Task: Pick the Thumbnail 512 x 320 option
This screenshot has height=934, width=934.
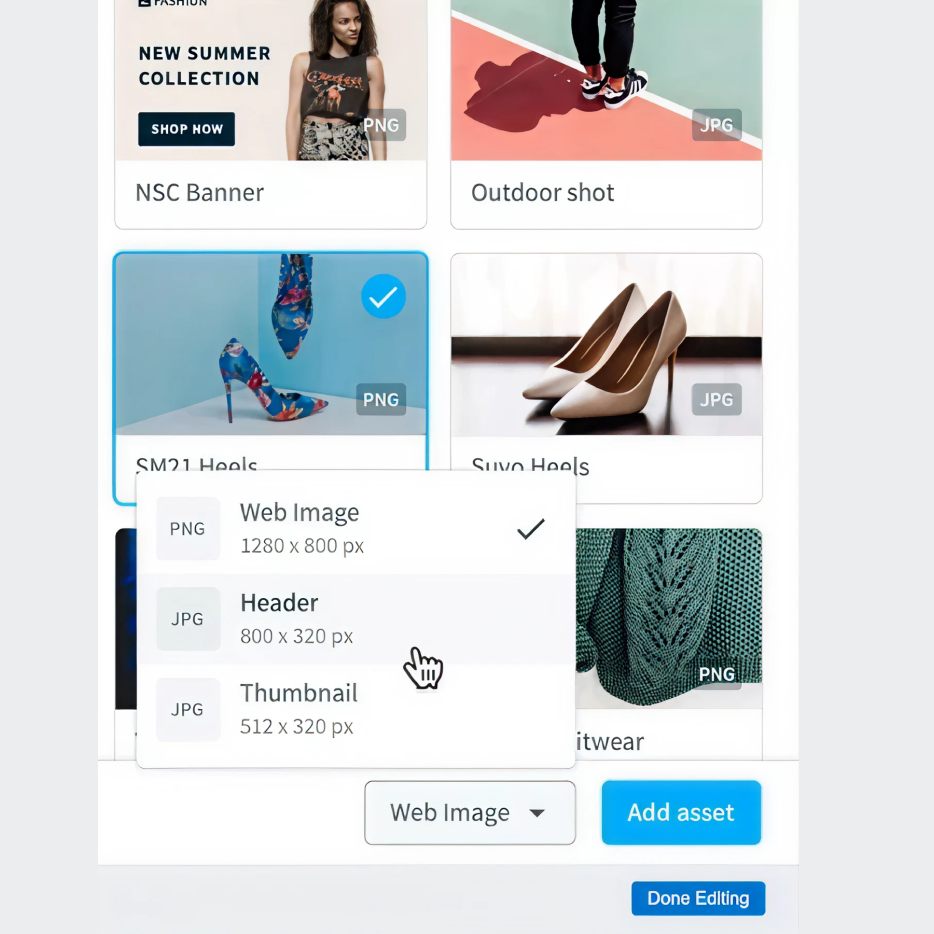Action: pos(356,709)
